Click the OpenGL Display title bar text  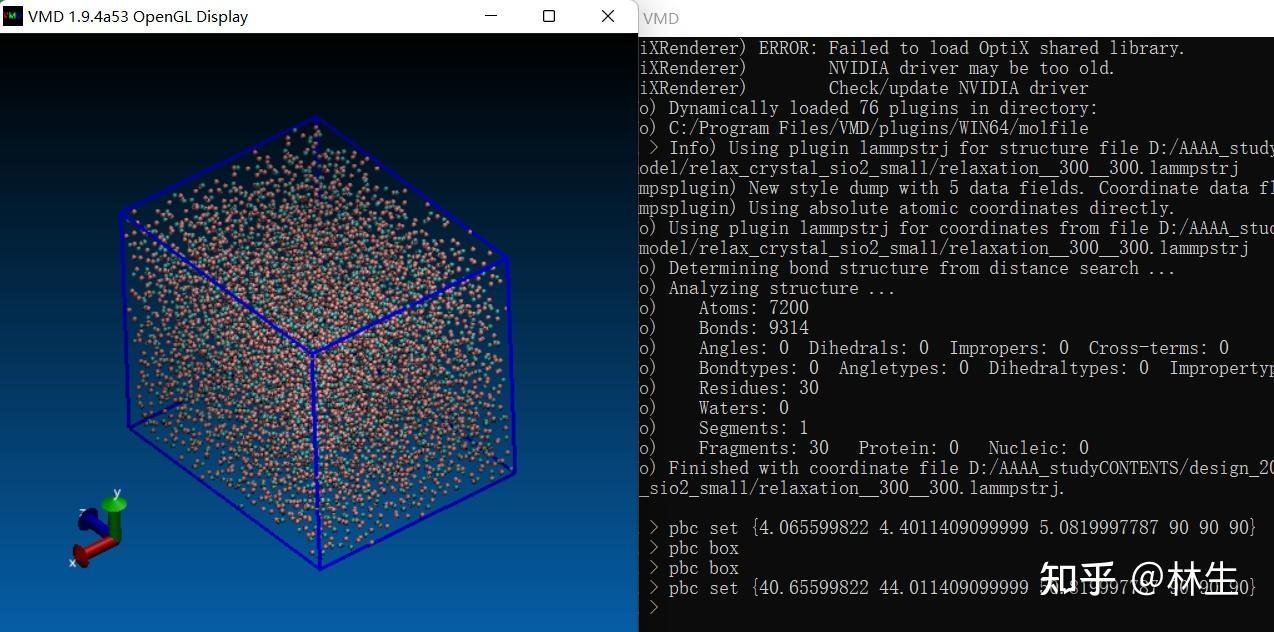[138, 16]
